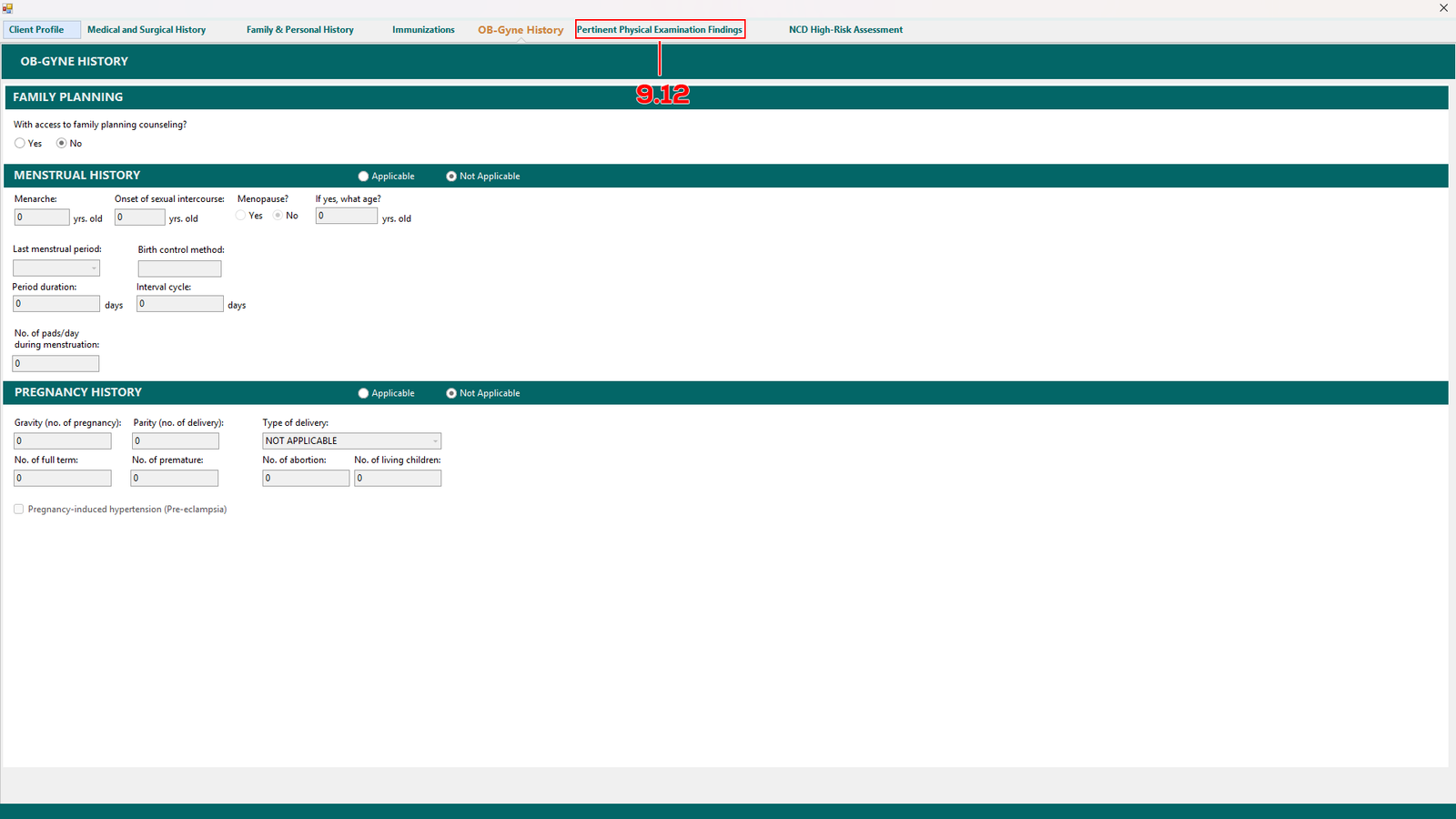Screen dimensions: 1456x819
Task: Check Pregnancy-induced hypertension (Pre-eclampsia) box
Action: click(19, 510)
